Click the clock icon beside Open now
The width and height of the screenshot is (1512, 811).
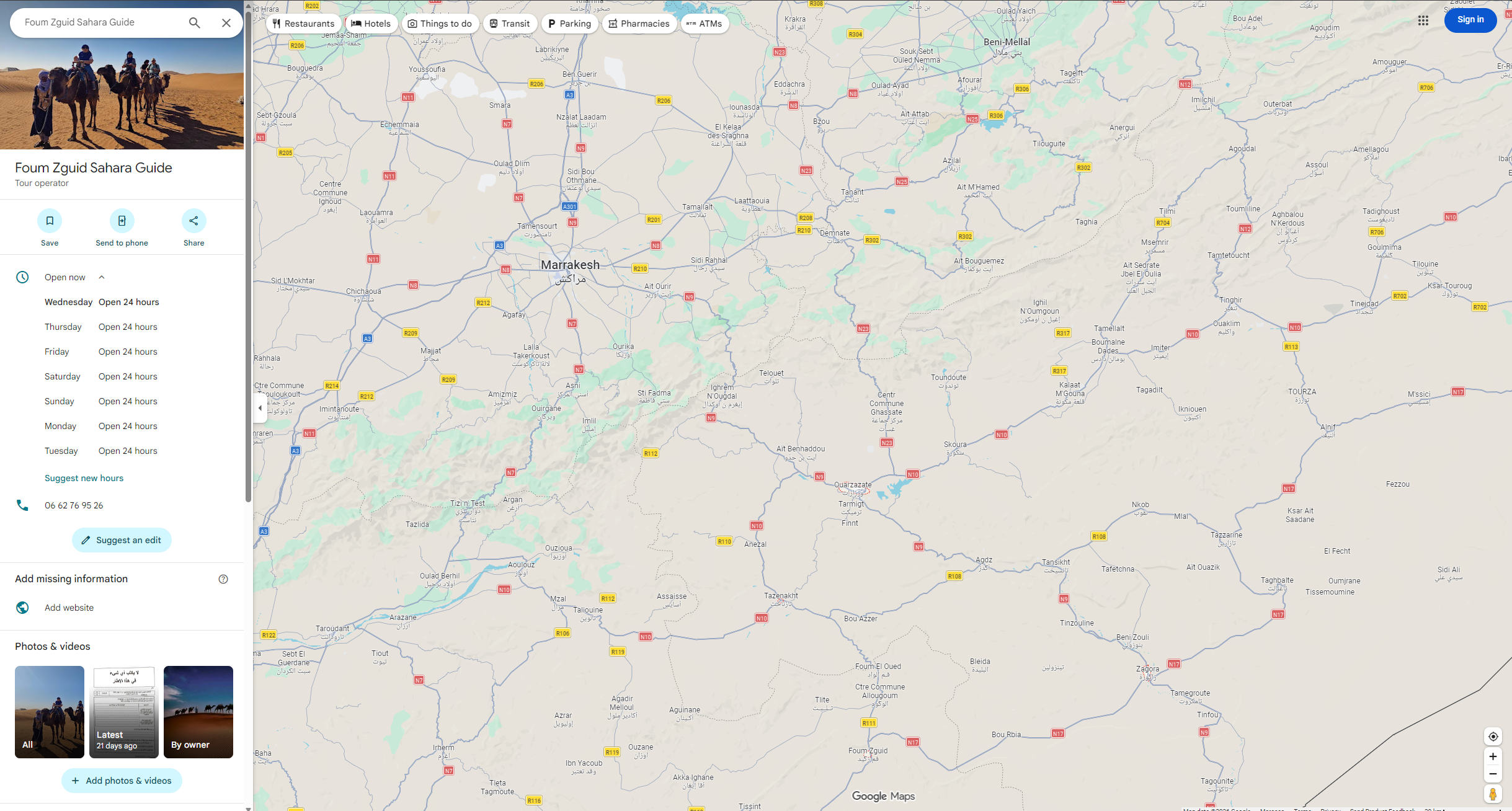point(22,277)
